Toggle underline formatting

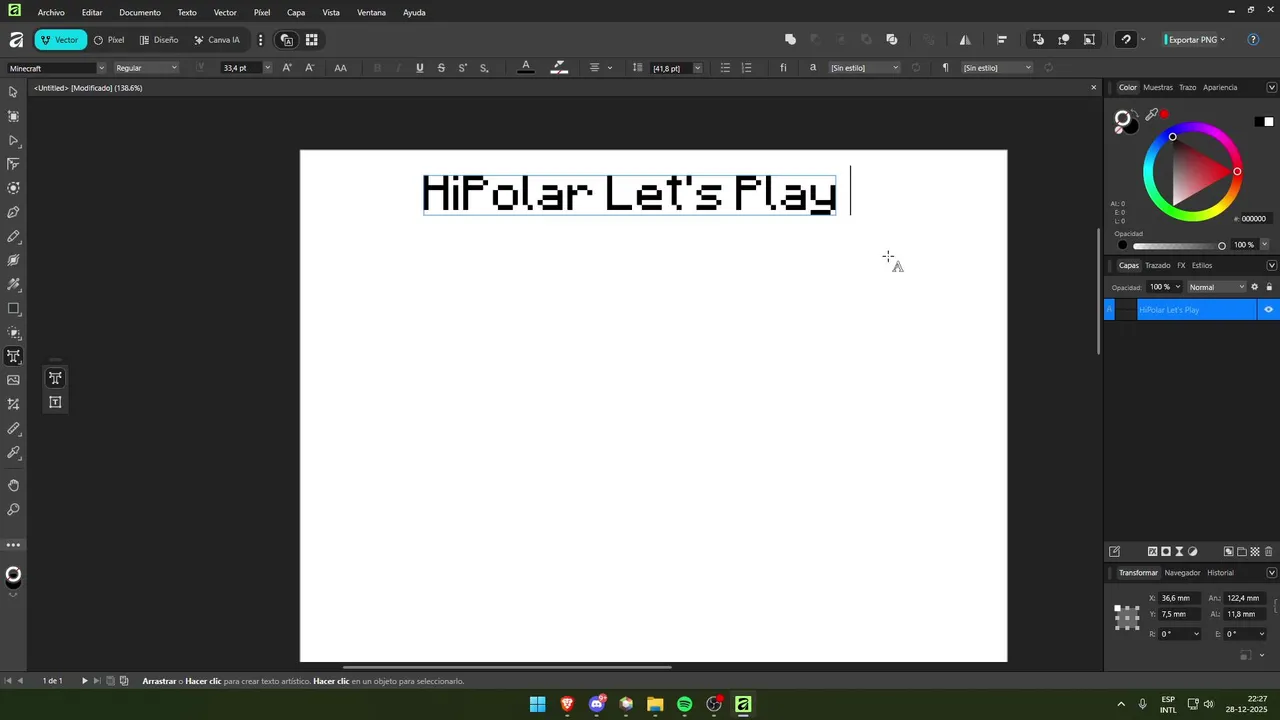[419, 68]
